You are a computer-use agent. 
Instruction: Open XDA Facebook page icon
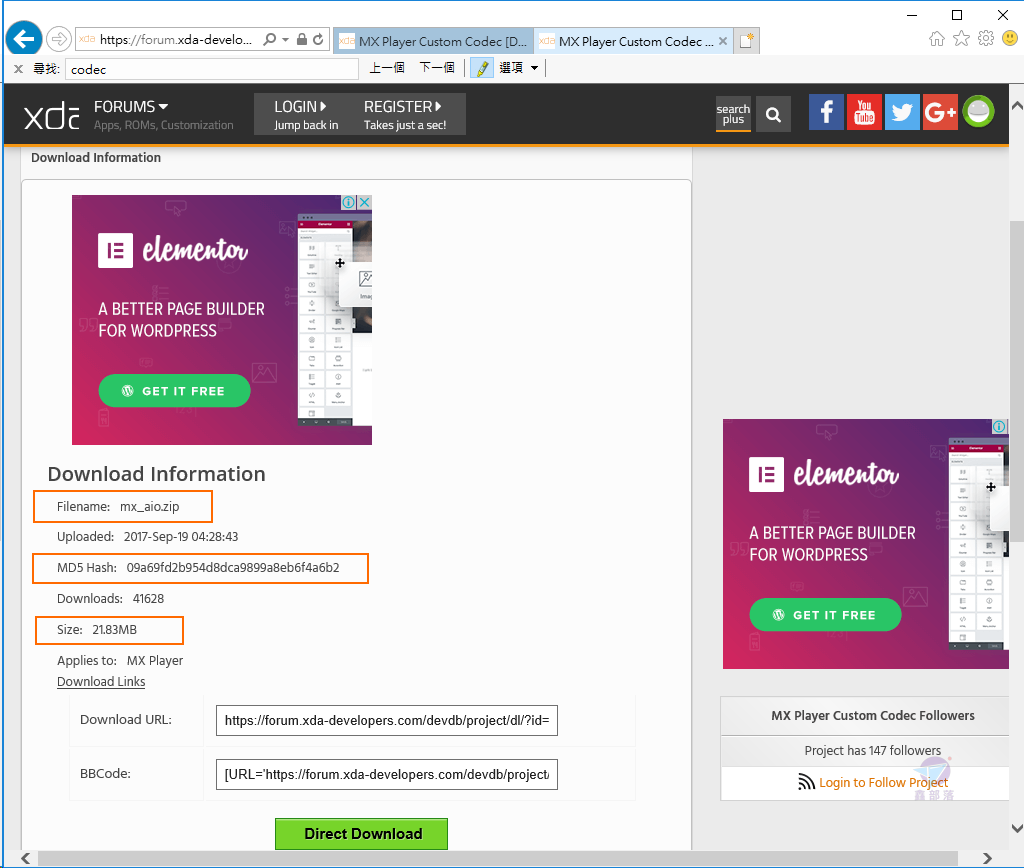pyautogui.click(x=826, y=112)
